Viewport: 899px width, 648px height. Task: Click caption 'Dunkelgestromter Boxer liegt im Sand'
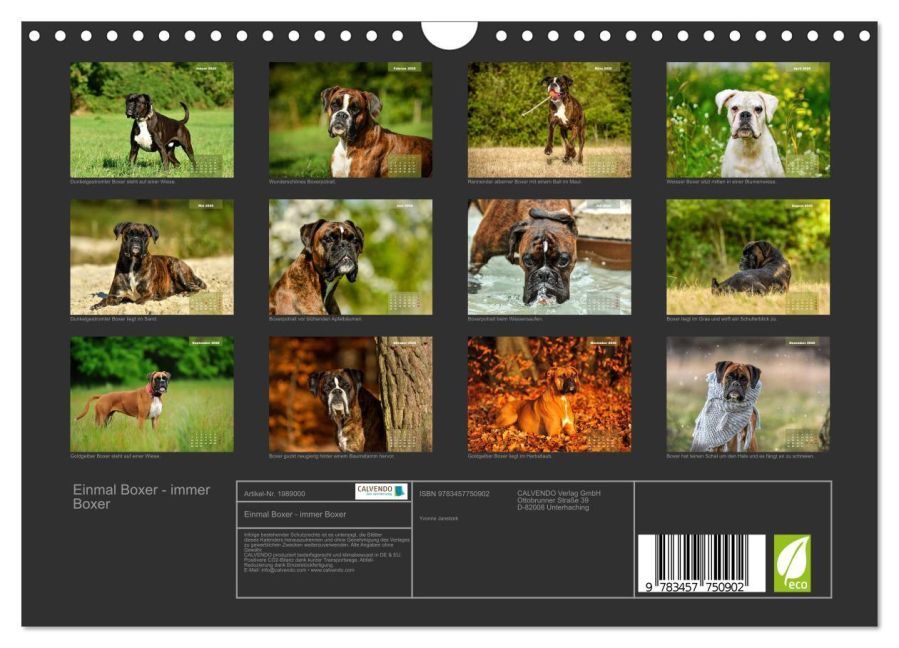tap(114, 319)
